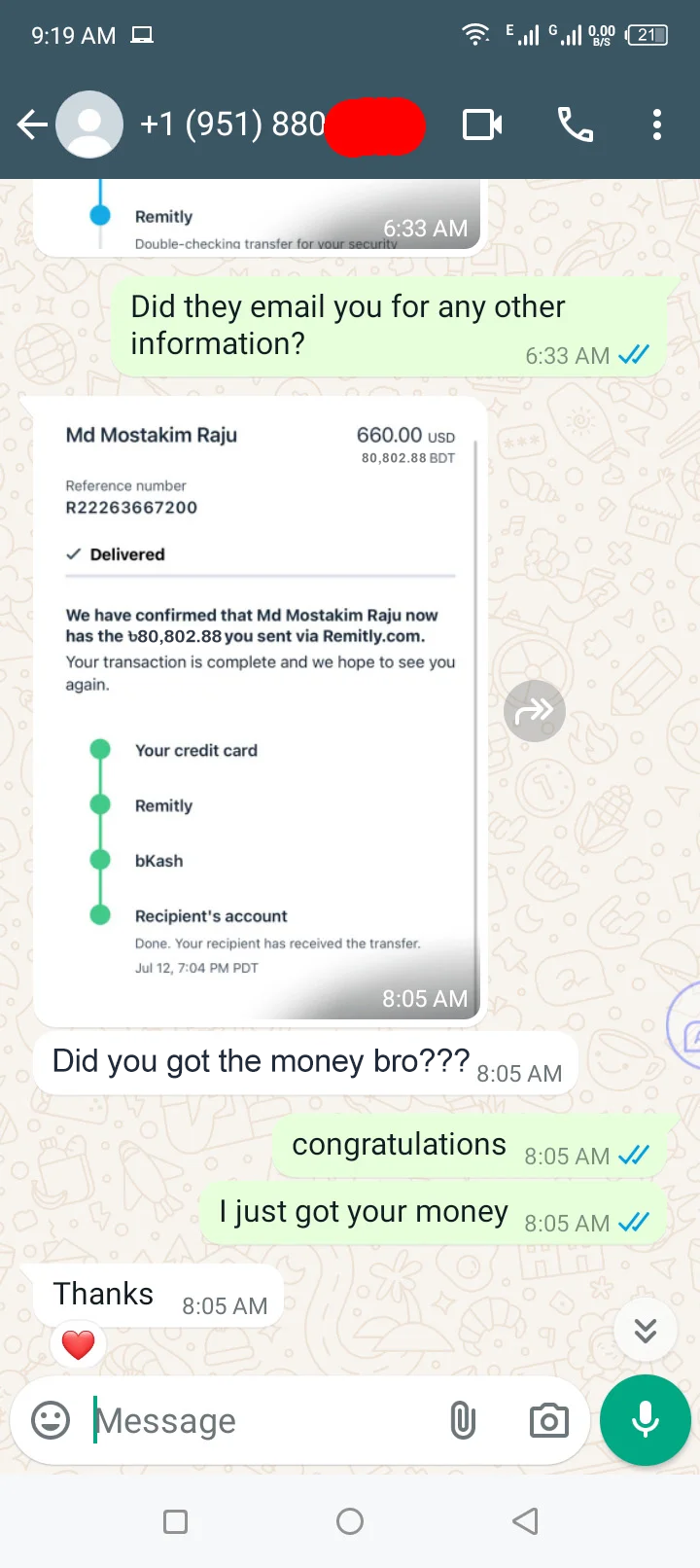This screenshot has width=700, height=1568.
Task: Open the emoji picker
Action: (51, 1420)
